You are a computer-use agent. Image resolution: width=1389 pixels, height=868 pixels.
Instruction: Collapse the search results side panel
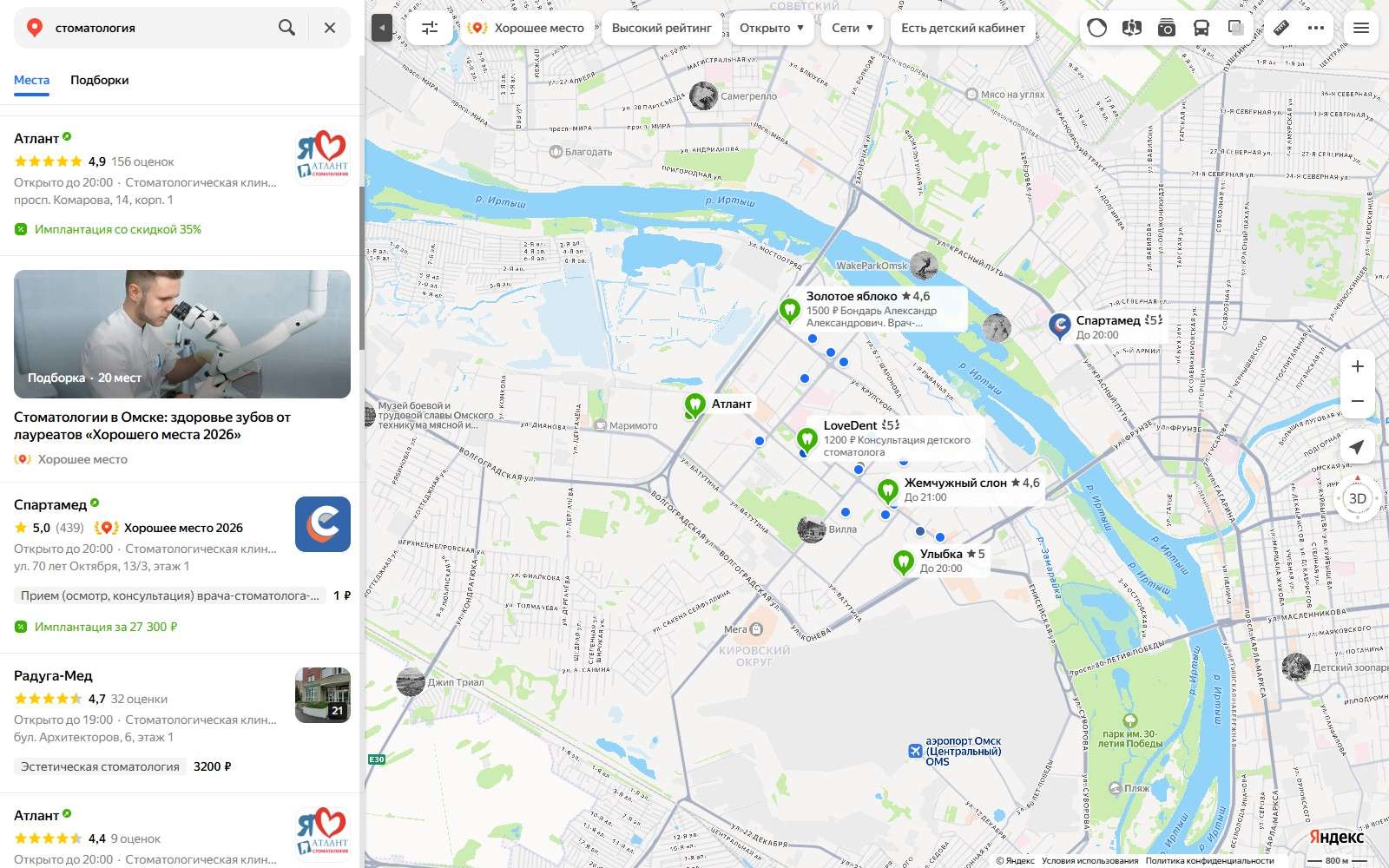(382, 28)
